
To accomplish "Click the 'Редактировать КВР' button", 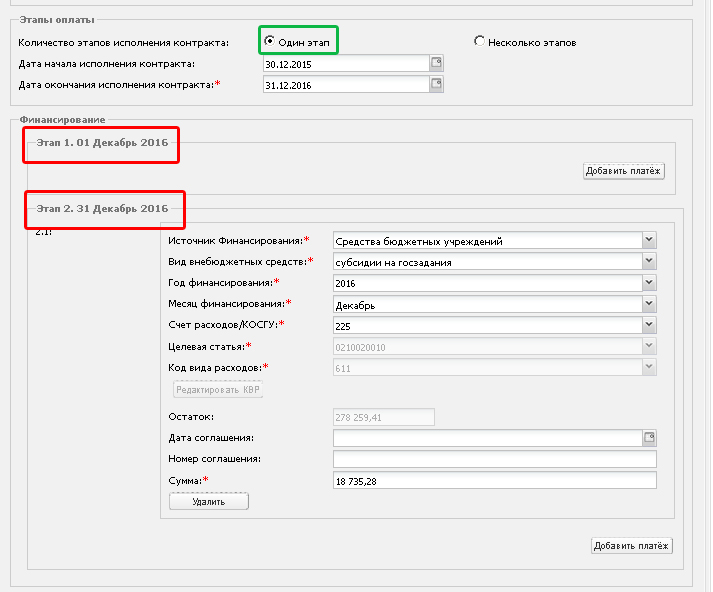I will click(x=218, y=390).
